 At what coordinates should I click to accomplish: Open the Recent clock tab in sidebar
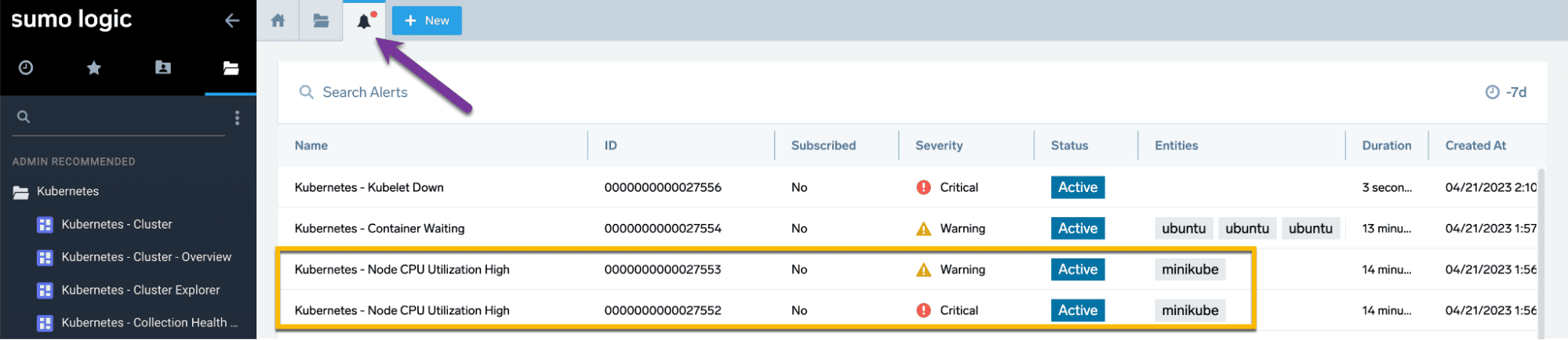(26, 67)
